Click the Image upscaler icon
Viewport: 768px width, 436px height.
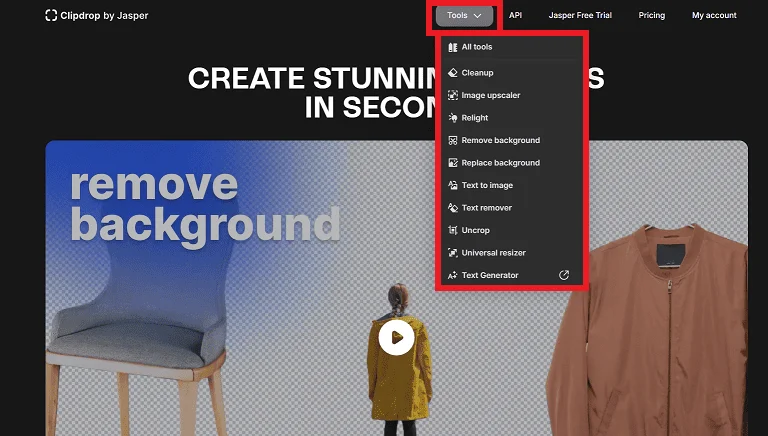(453, 95)
